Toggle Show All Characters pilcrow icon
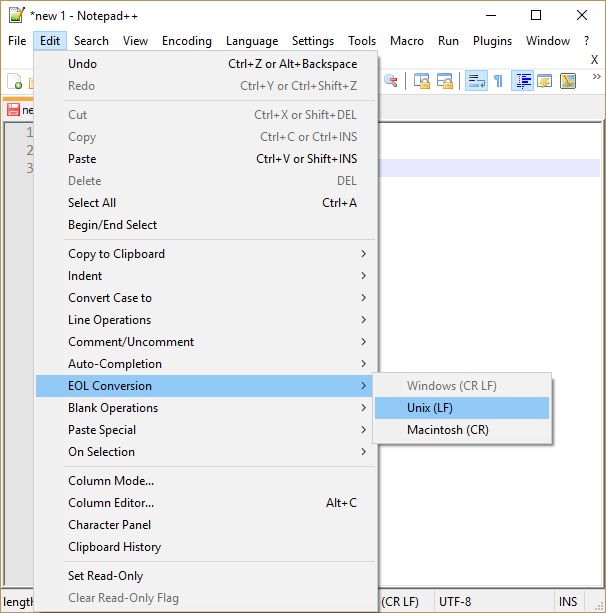The height and width of the screenshot is (613, 606). pos(498,81)
